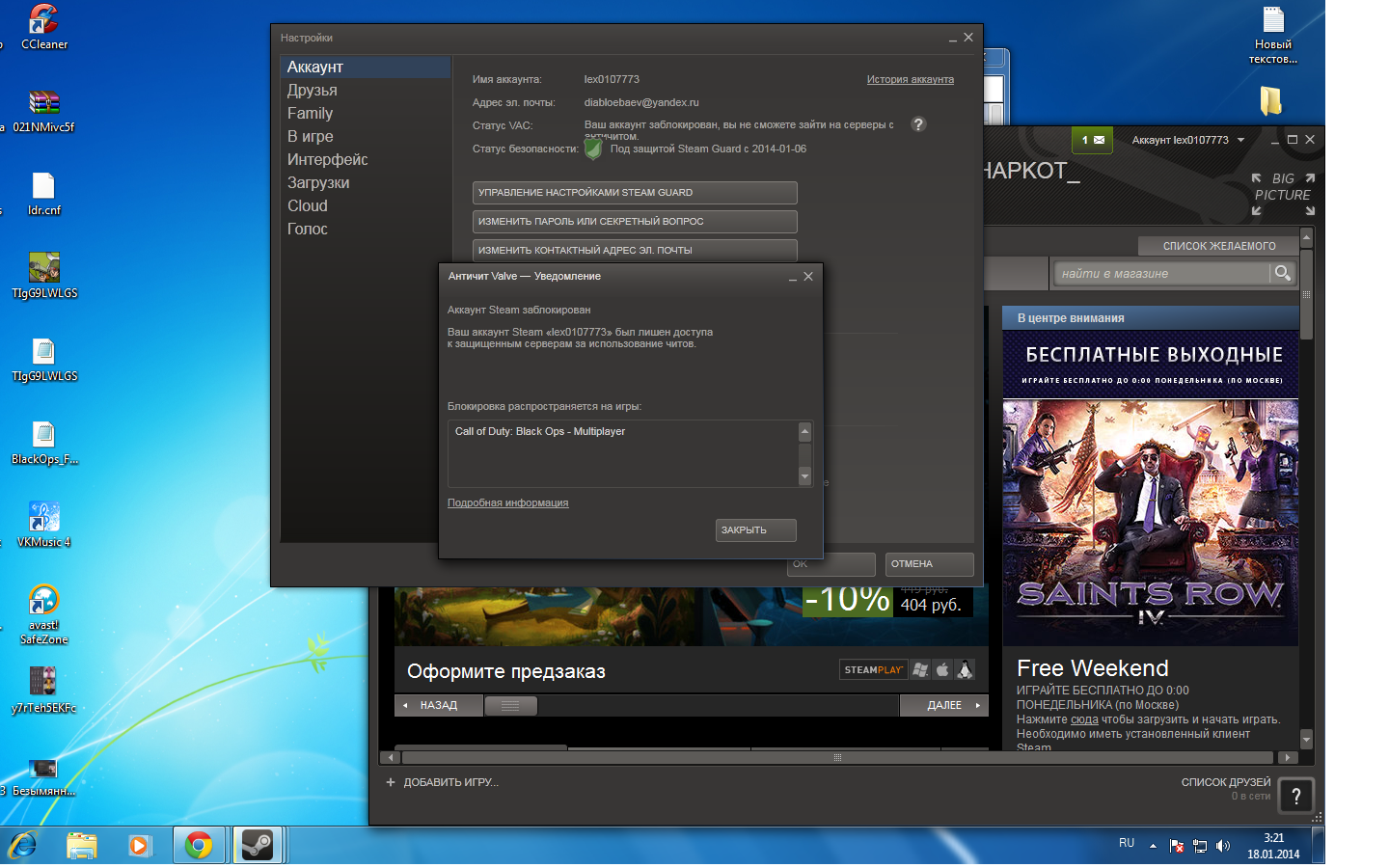Click the Linux penguin platform icon
The image size is (1389, 868).
point(965,669)
